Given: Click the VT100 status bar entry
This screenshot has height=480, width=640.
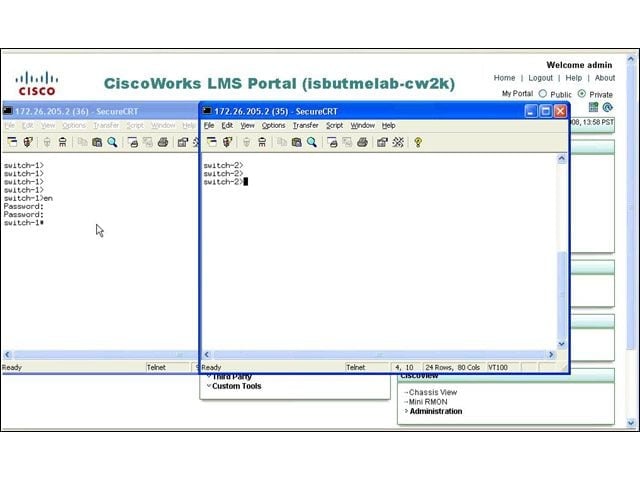Looking at the screenshot, I should tap(498, 367).
